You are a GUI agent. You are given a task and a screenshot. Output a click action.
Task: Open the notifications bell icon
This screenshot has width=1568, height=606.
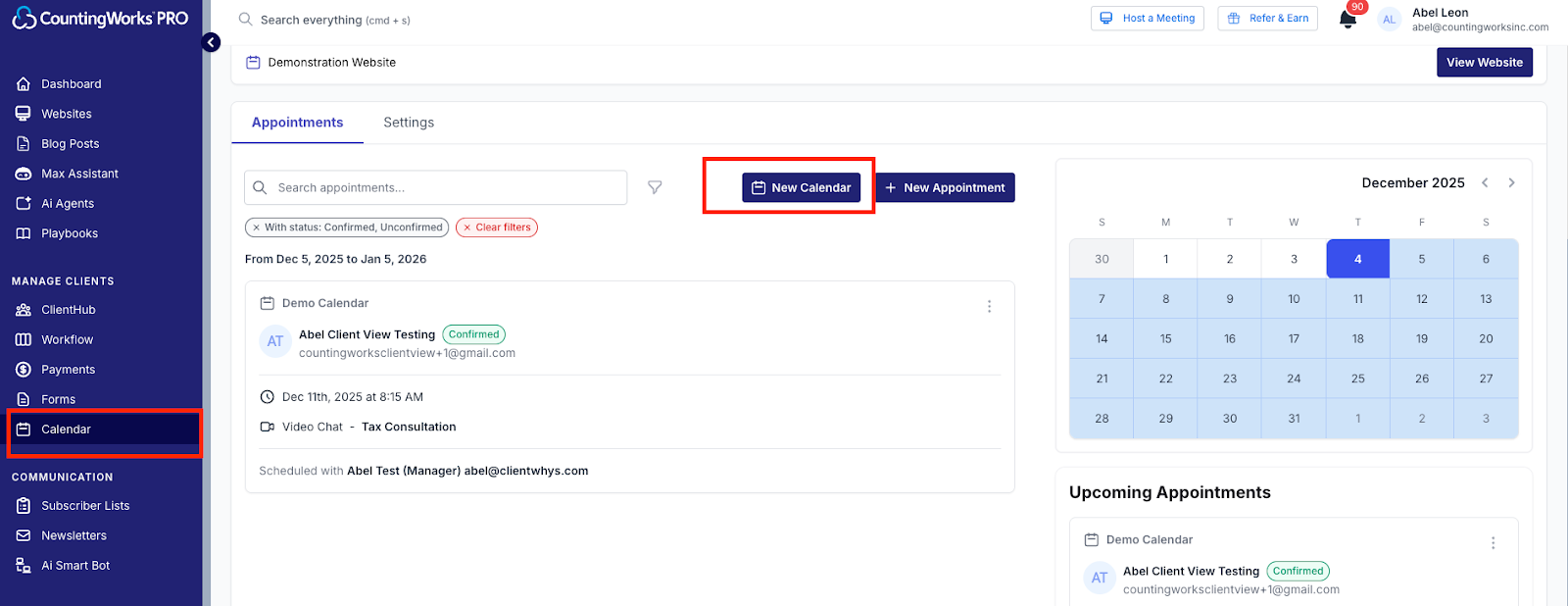tap(1347, 20)
